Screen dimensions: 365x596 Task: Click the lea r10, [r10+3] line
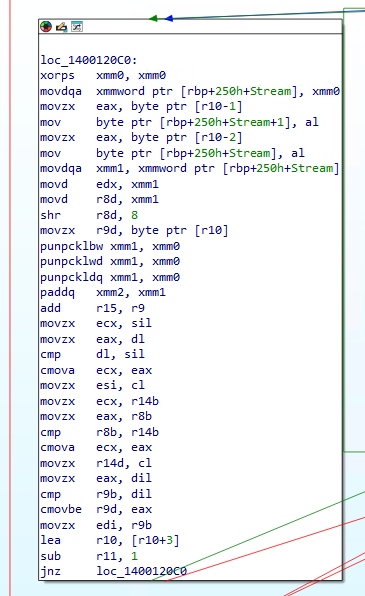(x=110, y=540)
